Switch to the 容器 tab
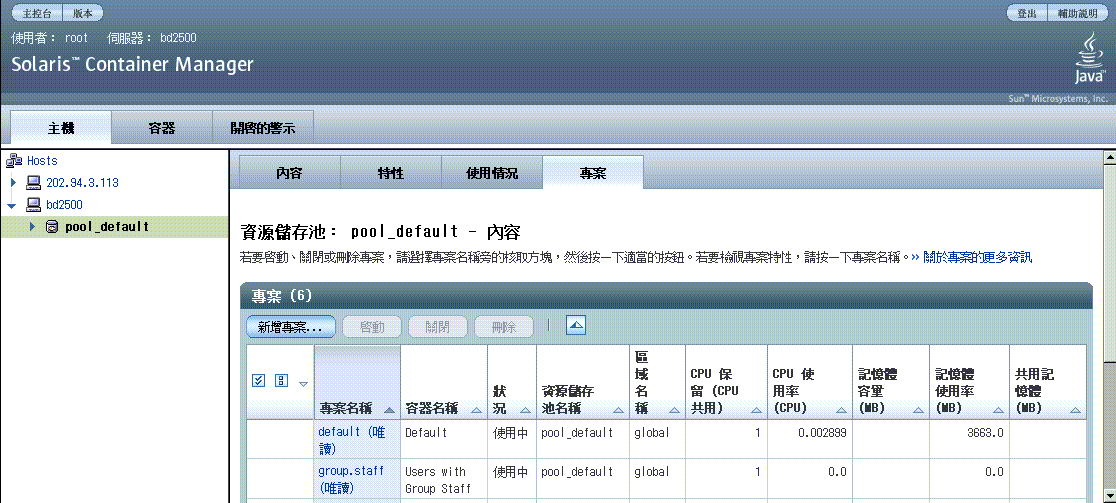This screenshot has width=1116, height=503. pyautogui.click(x=162, y=128)
